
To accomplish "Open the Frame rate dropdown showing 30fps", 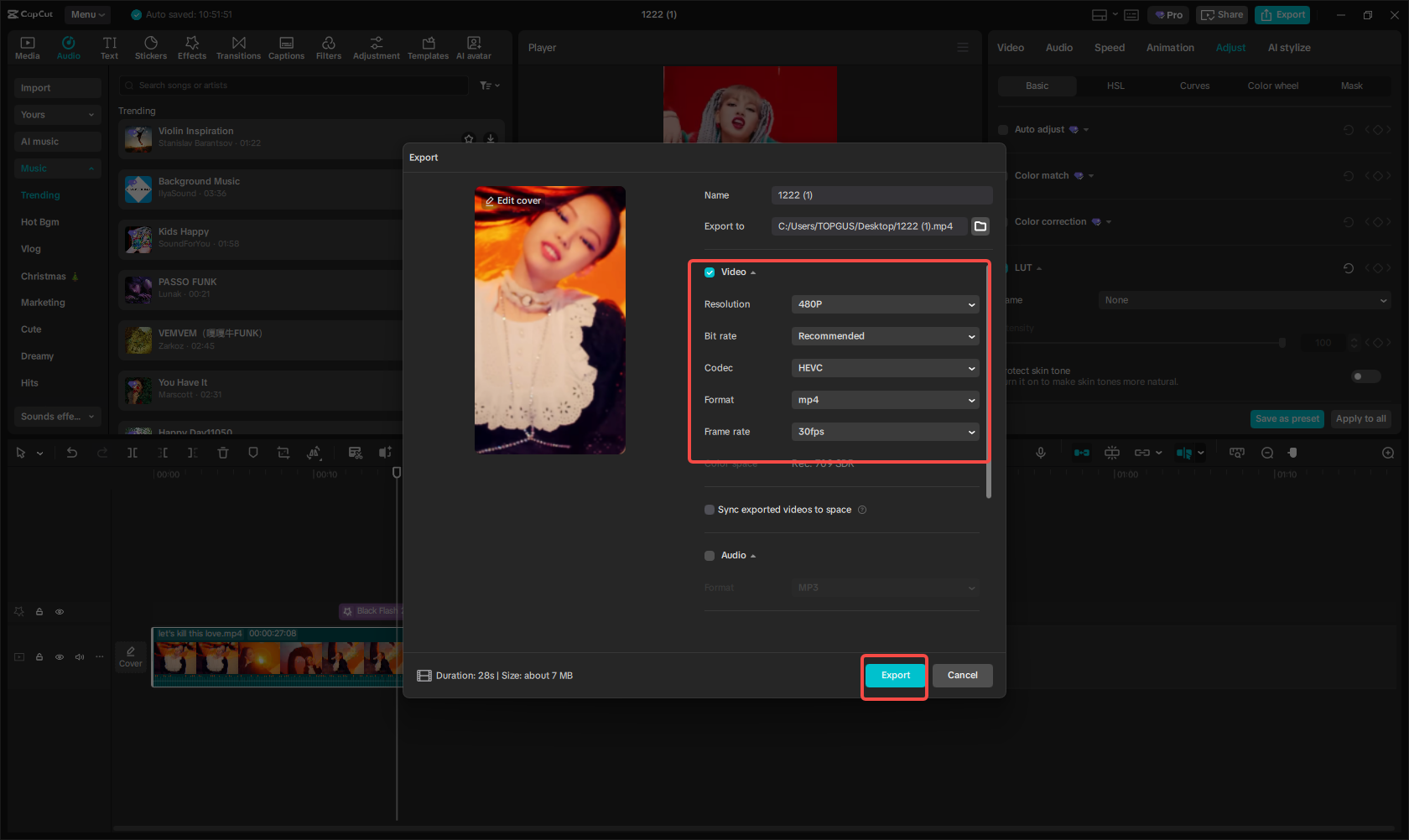I will [885, 431].
